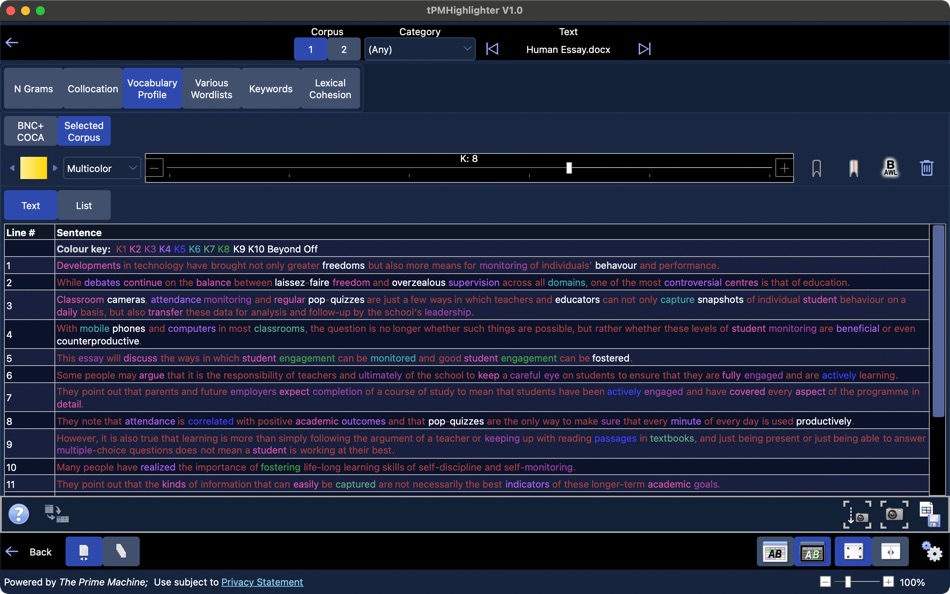The height and width of the screenshot is (594, 950).
Task: Click the trash delete icon
Action: 926,168
